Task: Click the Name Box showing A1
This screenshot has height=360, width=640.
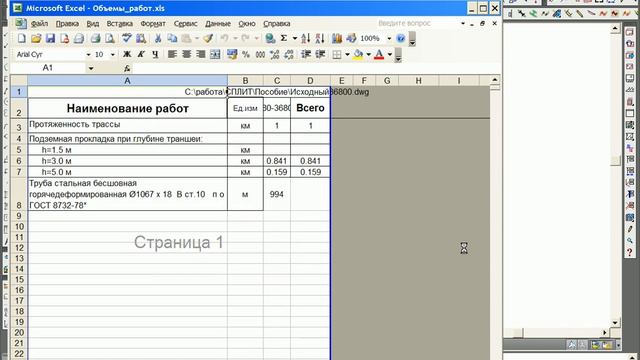Action: tap(48, 68)
